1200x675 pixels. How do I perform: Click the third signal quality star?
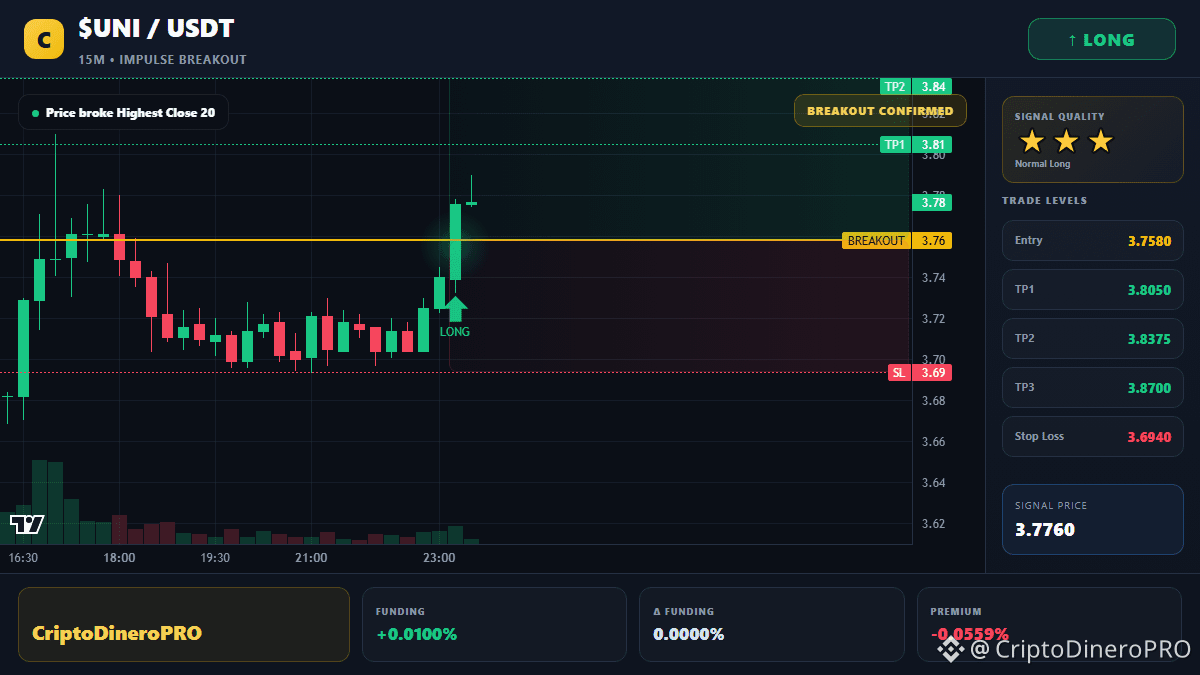[1100, 141]
